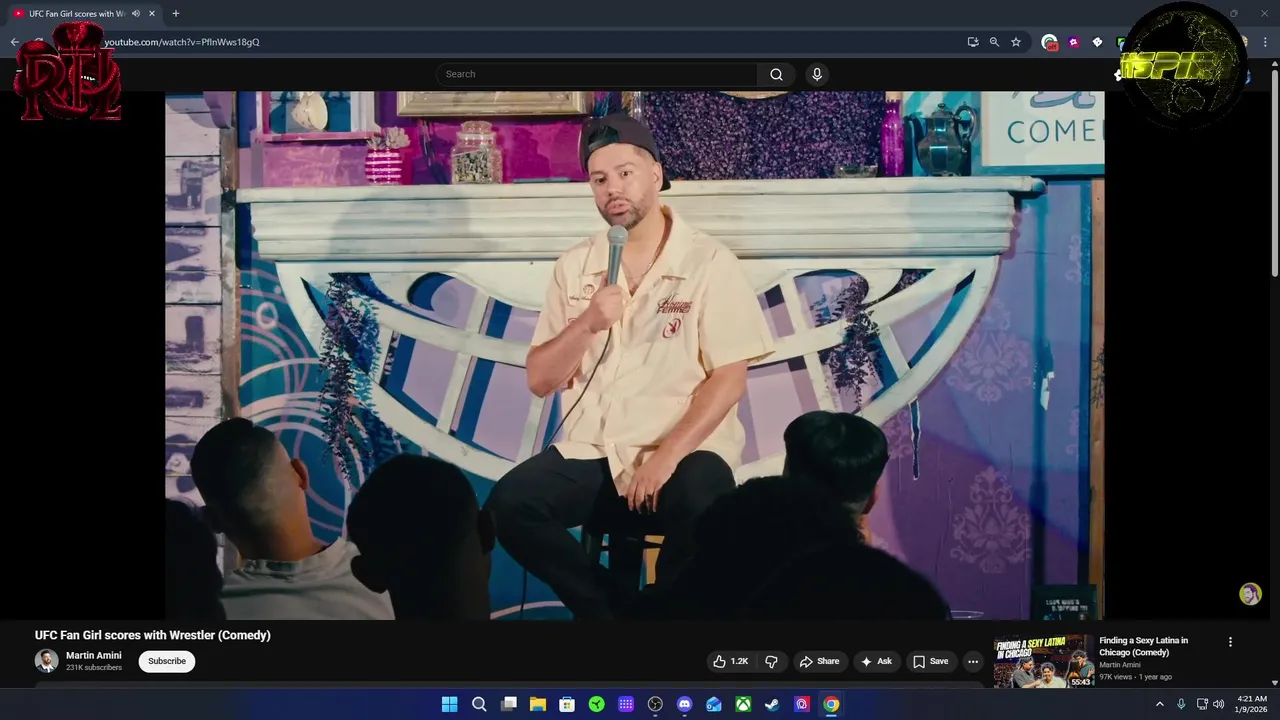Click '231K subscribers' text

[x=94, y=668]
